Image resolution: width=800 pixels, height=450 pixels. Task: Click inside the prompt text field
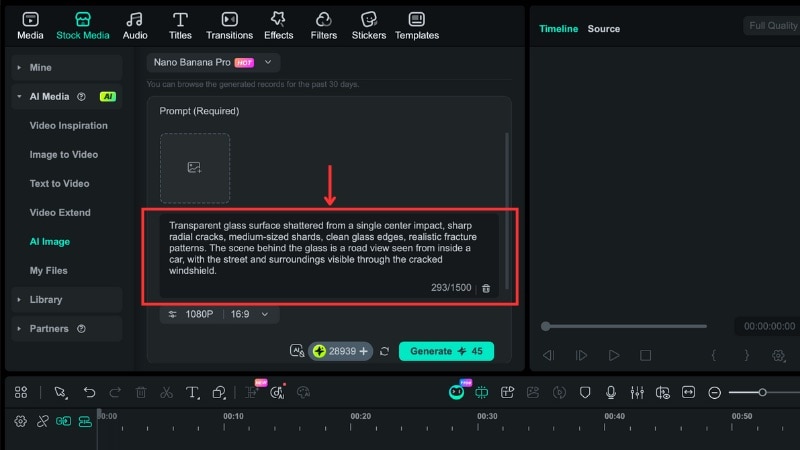[x=329, y=255]
